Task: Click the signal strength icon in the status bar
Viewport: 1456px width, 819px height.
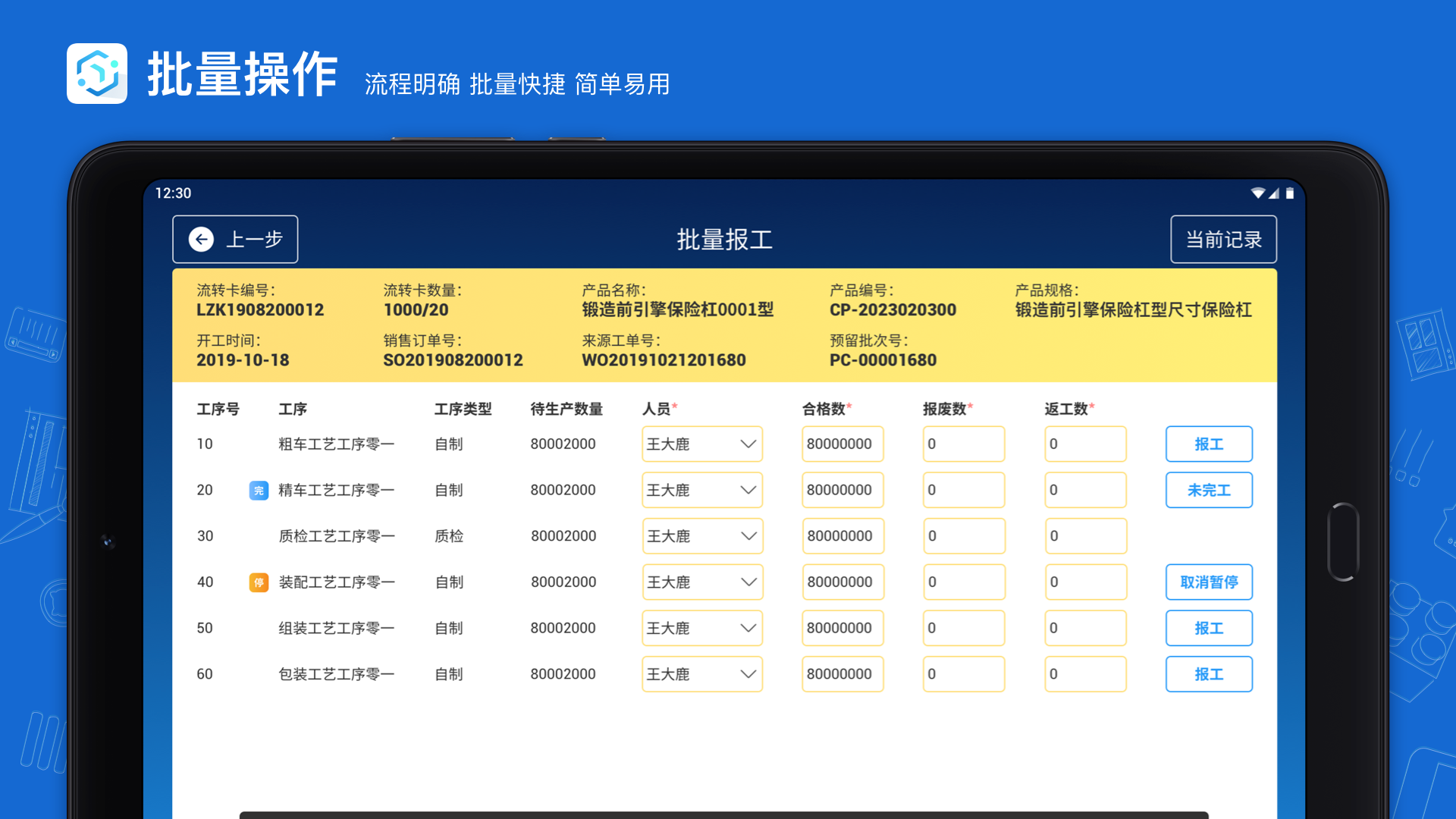Action: [x=1272, y=193]
